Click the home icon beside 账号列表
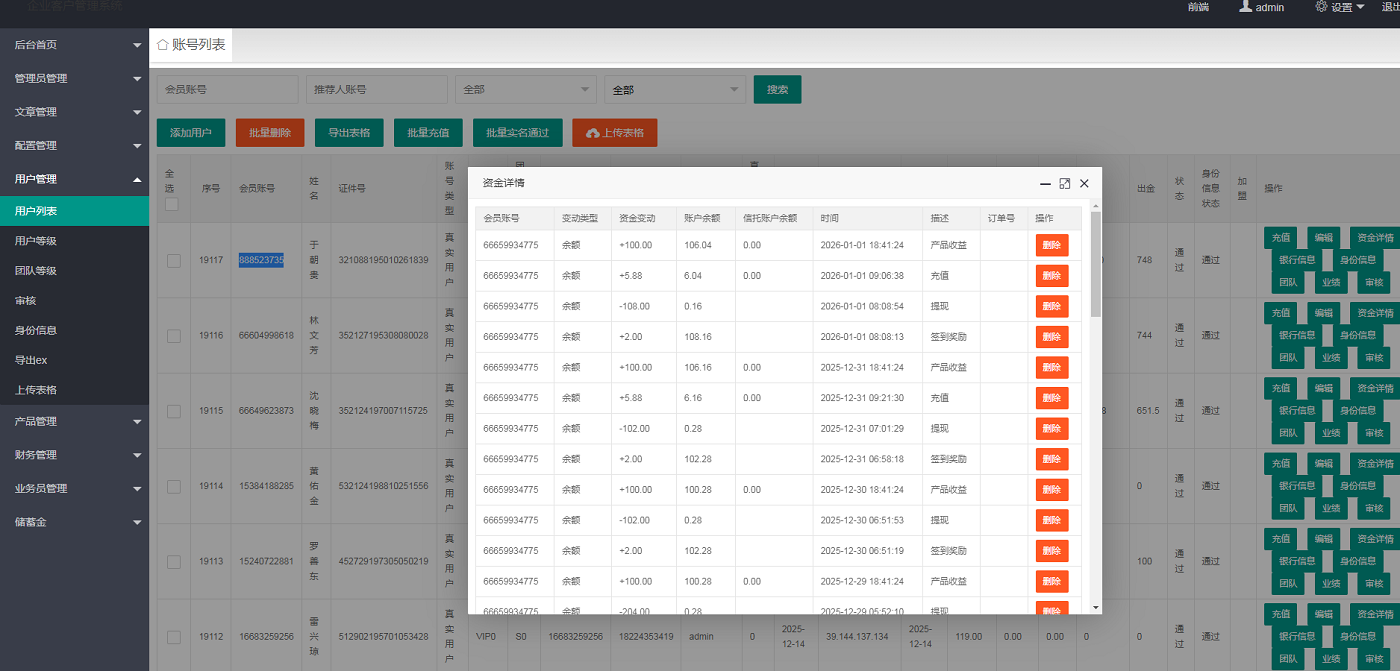The height and width of the screenshot is (671, 1400). pyautogui.click(x=163, y=45)
